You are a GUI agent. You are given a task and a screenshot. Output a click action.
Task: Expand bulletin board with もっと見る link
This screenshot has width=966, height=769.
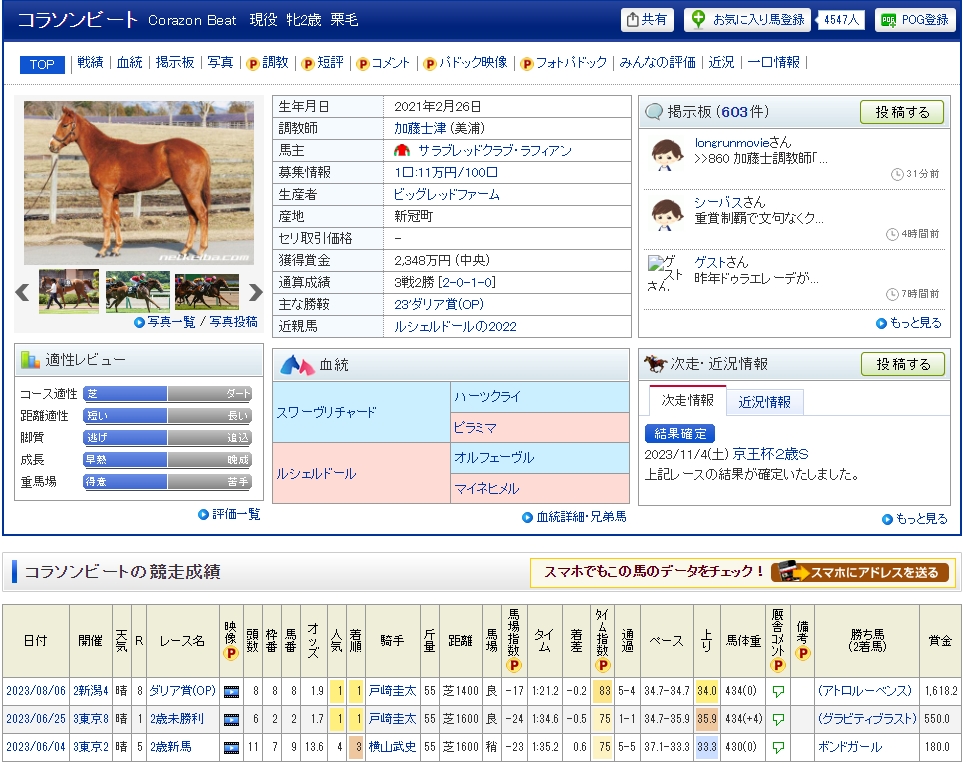point(909,323)
